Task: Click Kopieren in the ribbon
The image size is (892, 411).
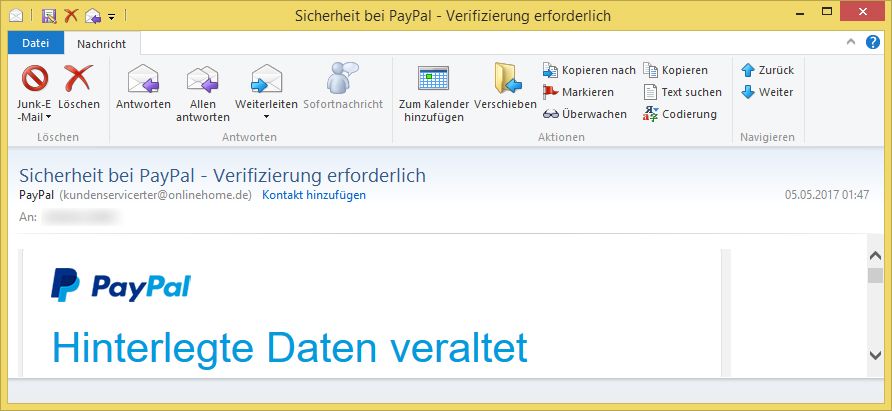Action: (675, 70)
